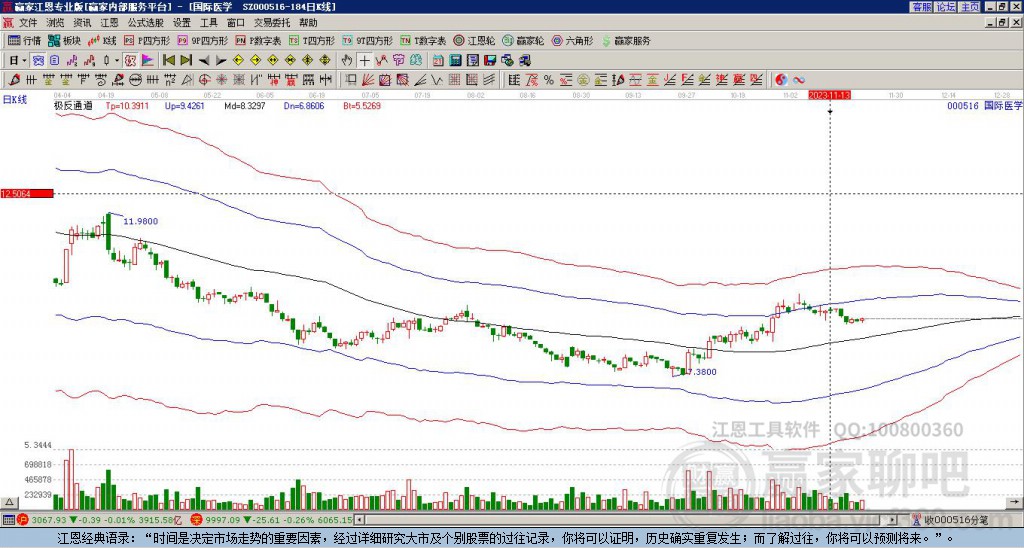Click the up-triangle button at volume pane corner

[9, 502]
